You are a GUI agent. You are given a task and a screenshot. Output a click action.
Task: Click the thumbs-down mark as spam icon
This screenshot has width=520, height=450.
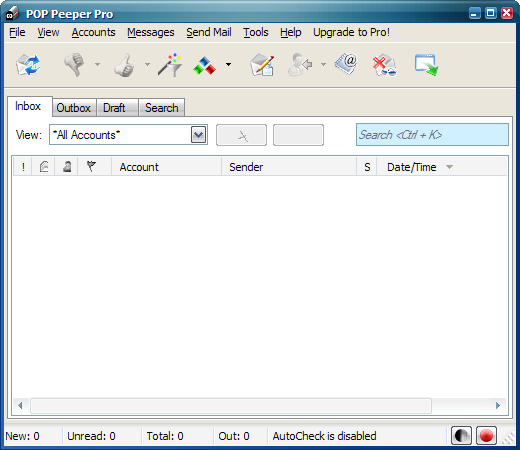click(74, 65)
